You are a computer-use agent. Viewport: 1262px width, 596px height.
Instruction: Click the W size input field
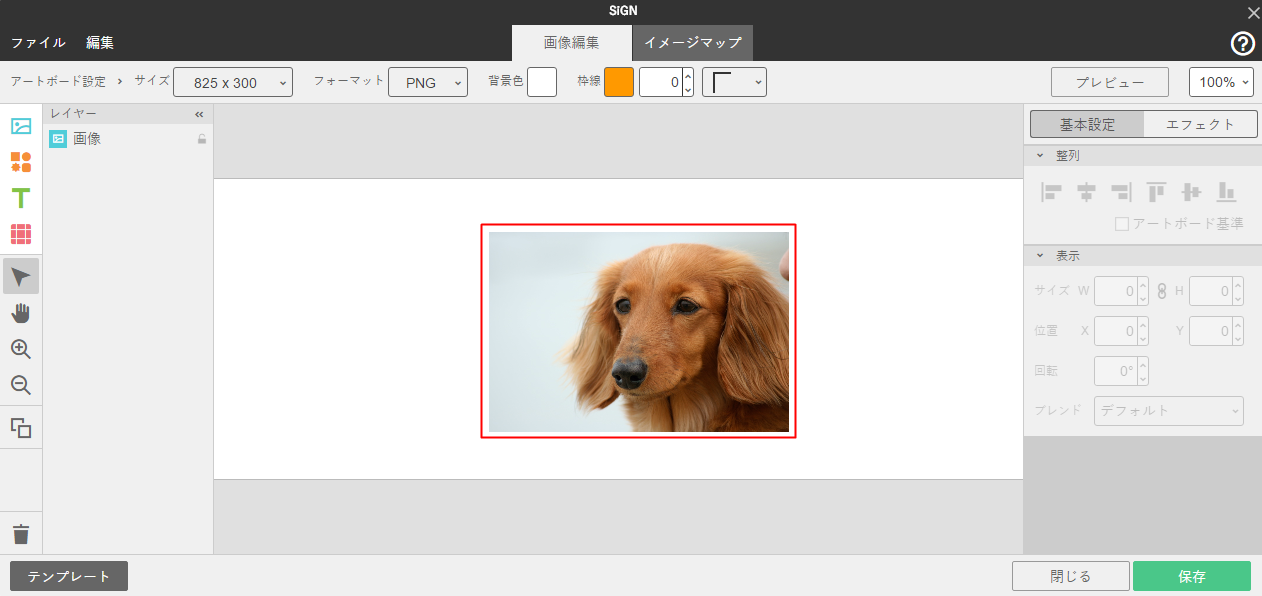click(x=1116, y=291)
